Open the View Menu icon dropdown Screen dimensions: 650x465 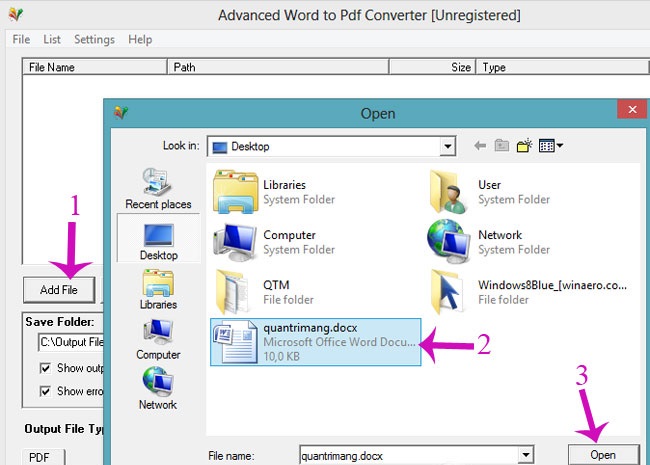(551, 146)
